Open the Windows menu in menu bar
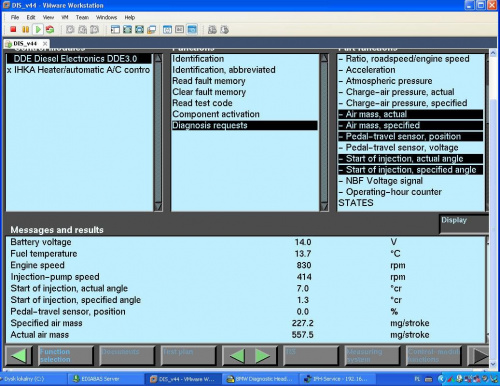The width and height of the screenshot is (500, 386). 106,17
